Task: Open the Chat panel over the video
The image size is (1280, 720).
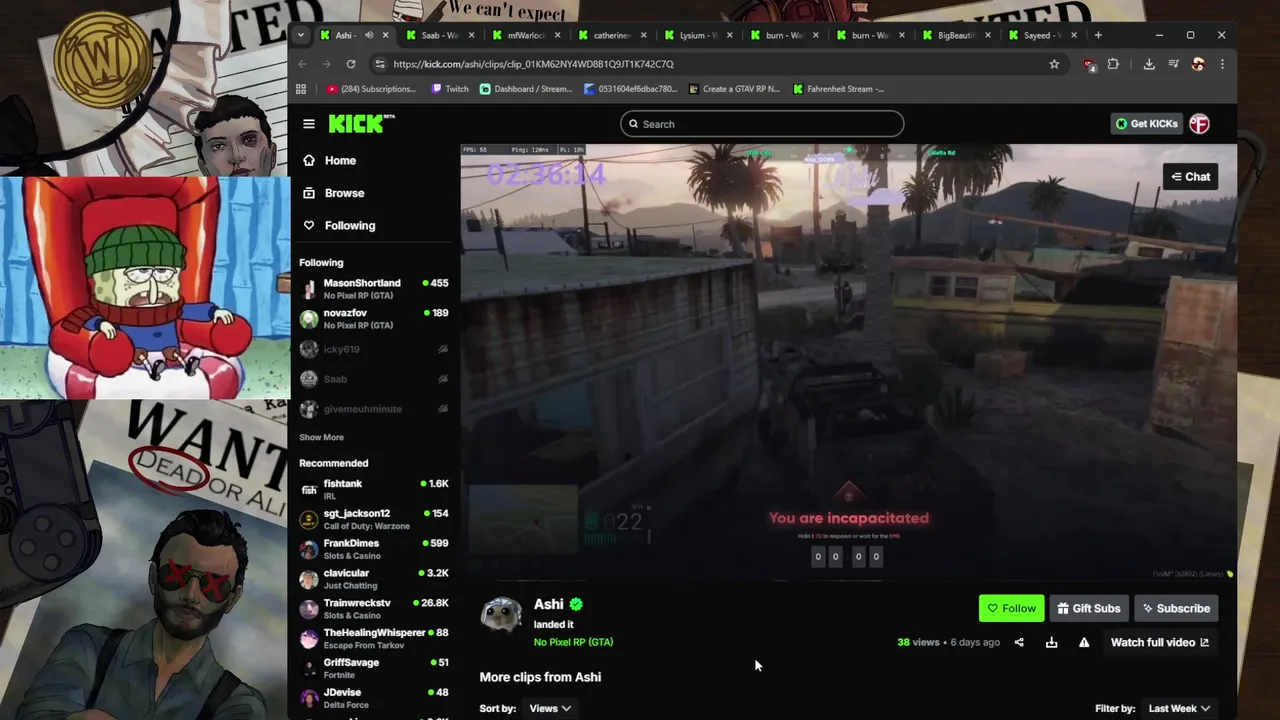Action: [x=1191, y=177]
